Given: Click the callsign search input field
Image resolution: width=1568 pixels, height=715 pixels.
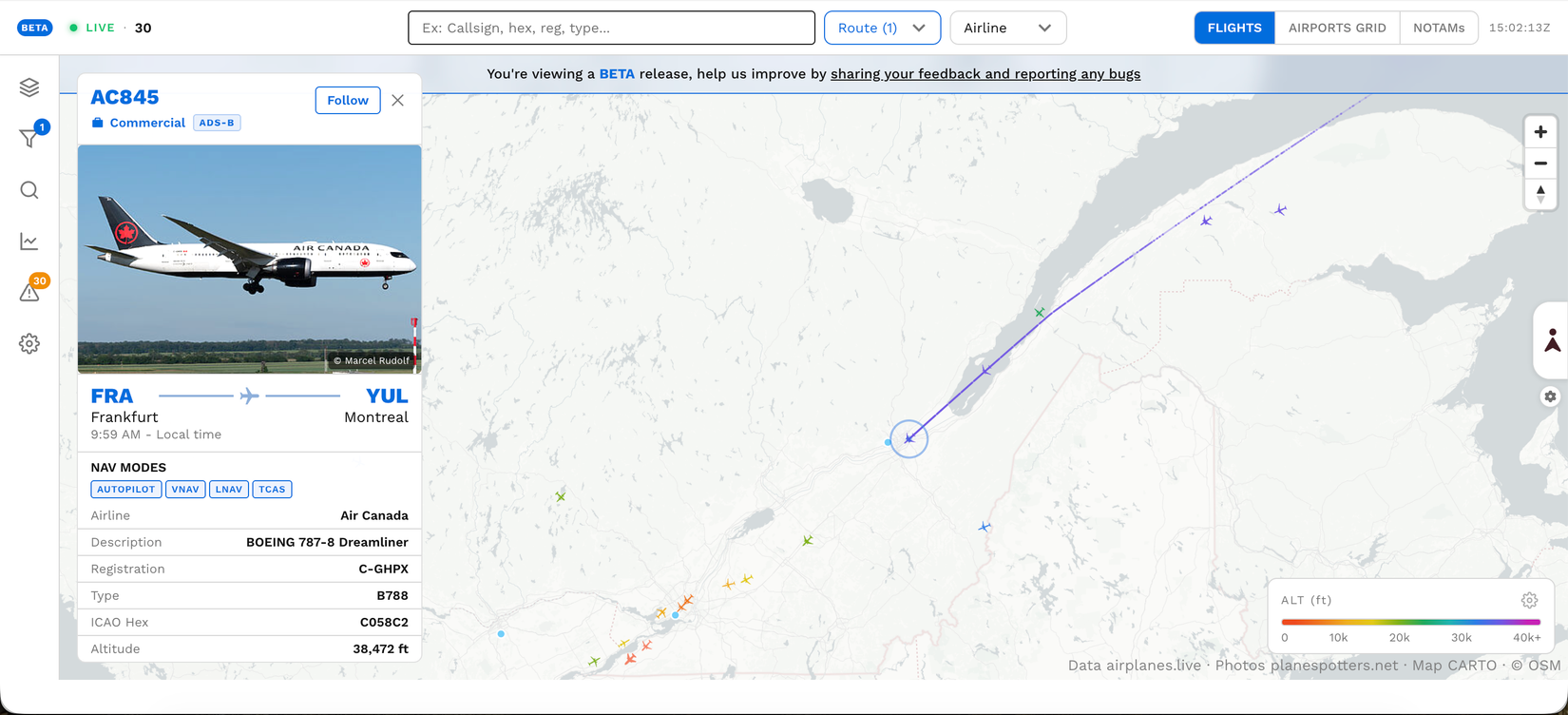Looking at the screenshot, I should 611,28.
